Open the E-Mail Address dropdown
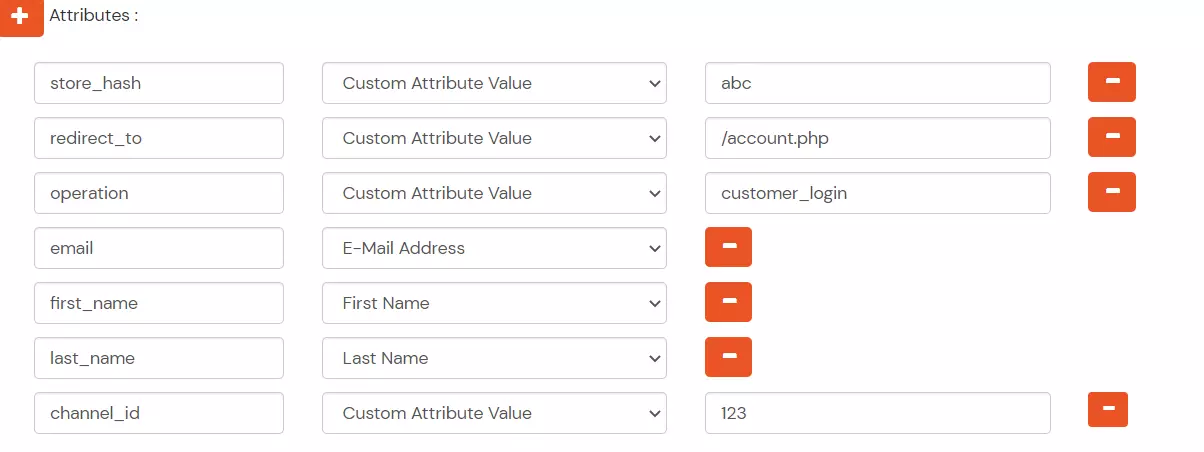Image resolution: width=1204 pixels, height=452 pixels. tap(494, 248)
